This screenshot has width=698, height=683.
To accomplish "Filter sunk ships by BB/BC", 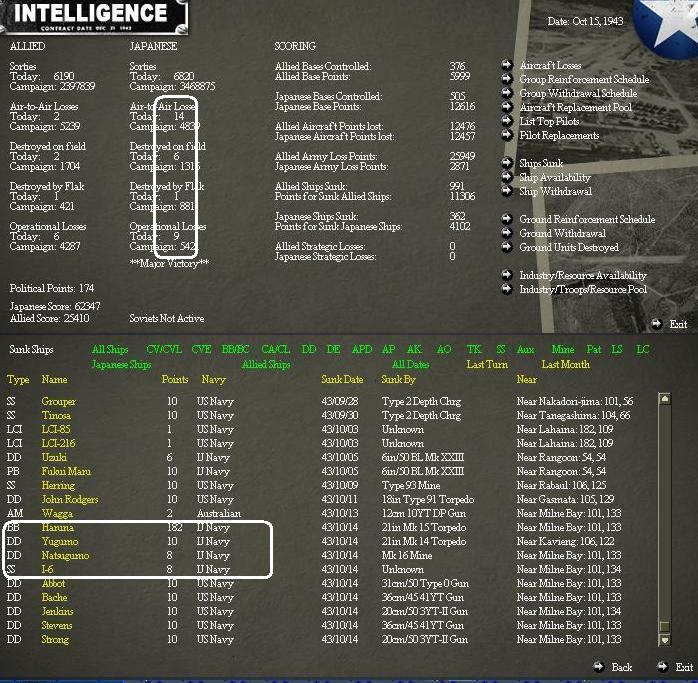I will click(235, 350).
